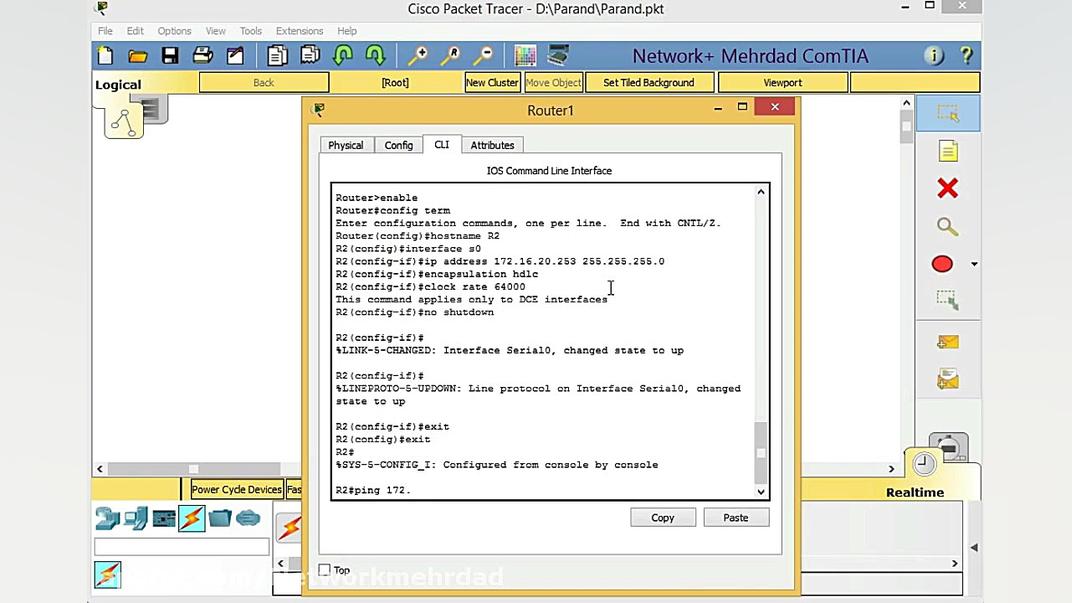The width and height of the screenshot is (1072, 603).
Task: Click the Paste button below the CLI
Action: [x=736, y=518]
